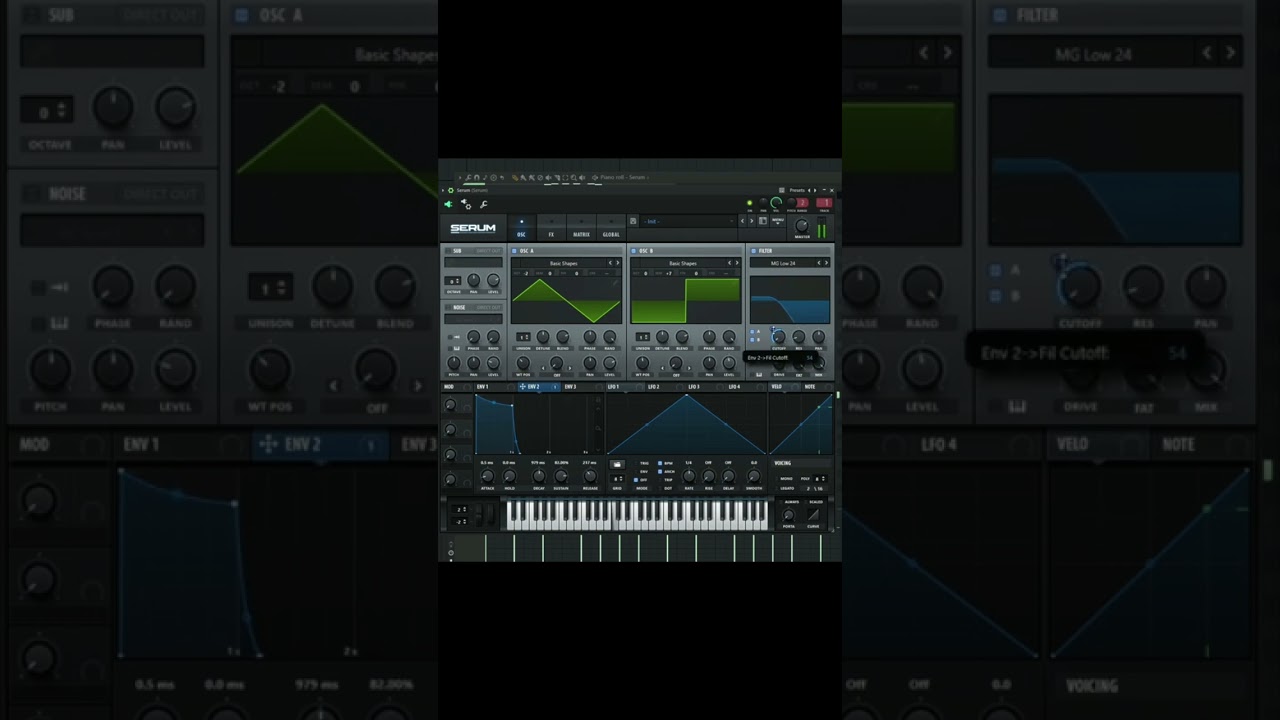Toggle filter routing checkbox A

pos(752,331)
